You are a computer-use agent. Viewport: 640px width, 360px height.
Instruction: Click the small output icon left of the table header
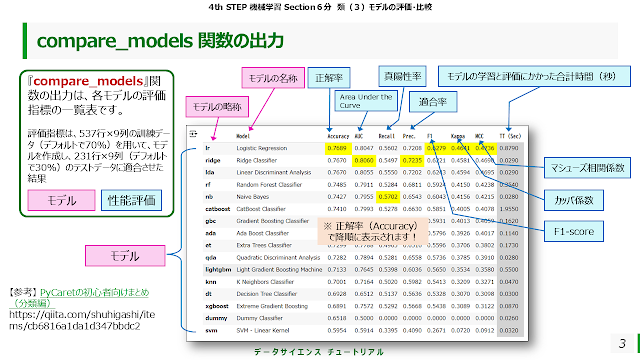pos(193,134)
